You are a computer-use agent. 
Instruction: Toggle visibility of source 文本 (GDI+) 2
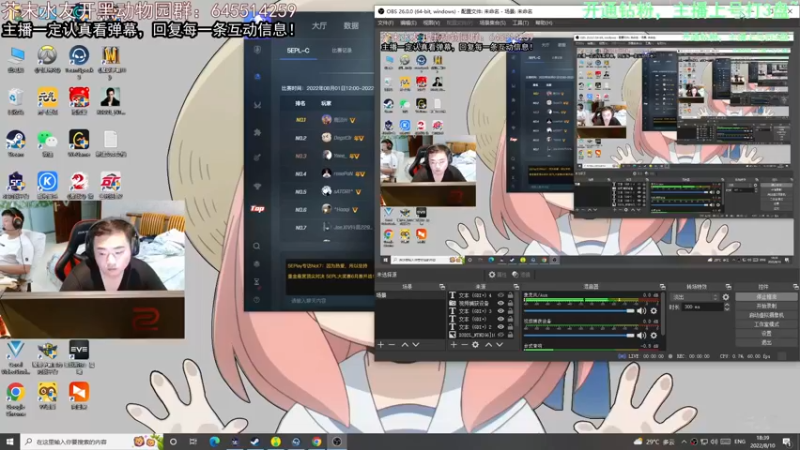(x=501, y=327)
